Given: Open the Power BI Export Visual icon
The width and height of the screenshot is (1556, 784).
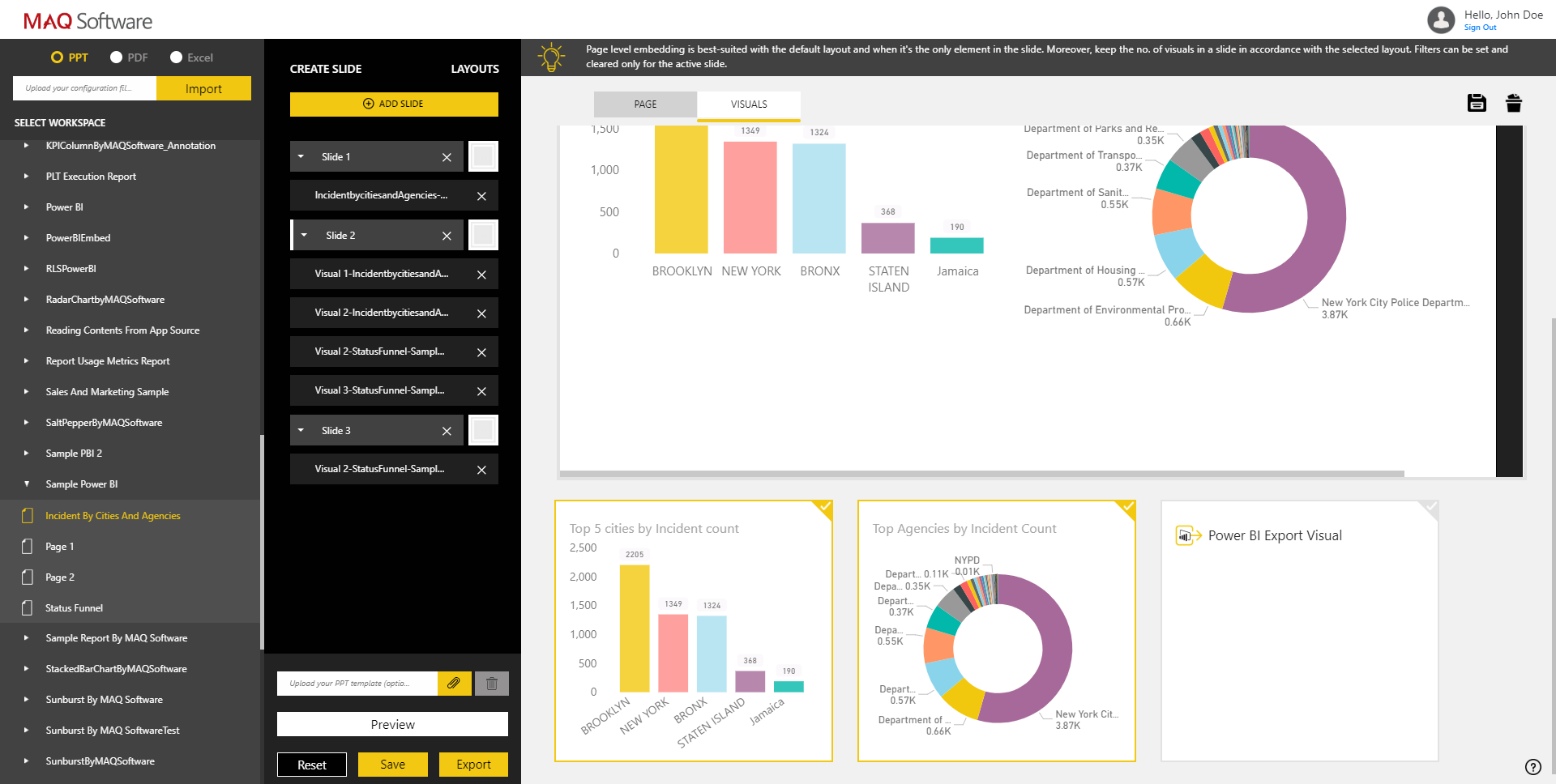Looking at the screenshot, I should [x=1186, y=535].
